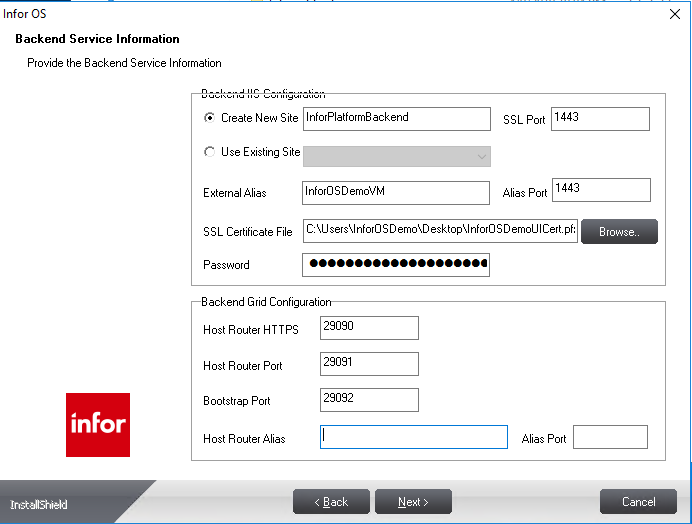Click the Backend Grid Configuration group label
The height and width of the screenshot is (524, 692).
pos(266,302)
